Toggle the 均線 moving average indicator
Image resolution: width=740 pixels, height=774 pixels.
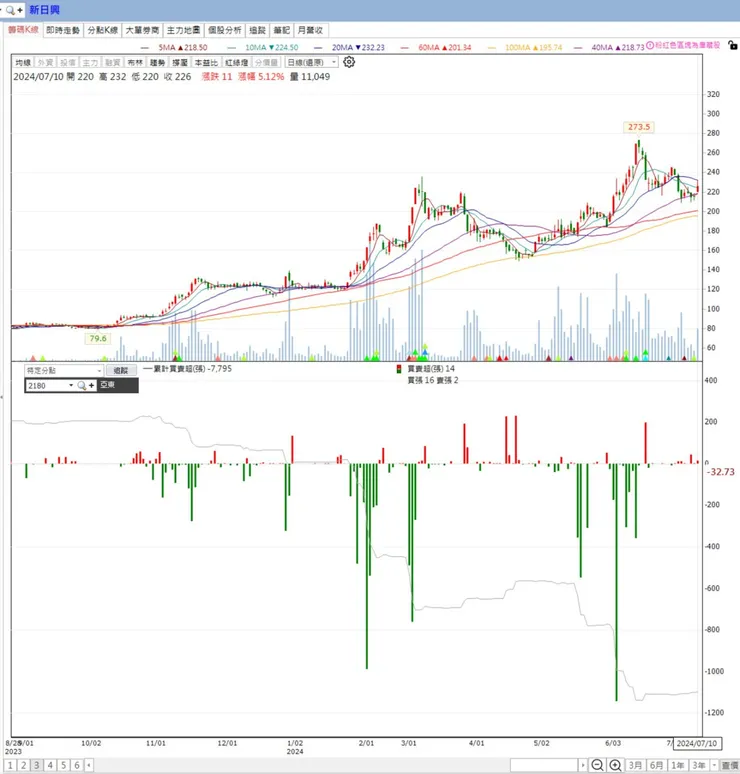[x=23, y=62]
